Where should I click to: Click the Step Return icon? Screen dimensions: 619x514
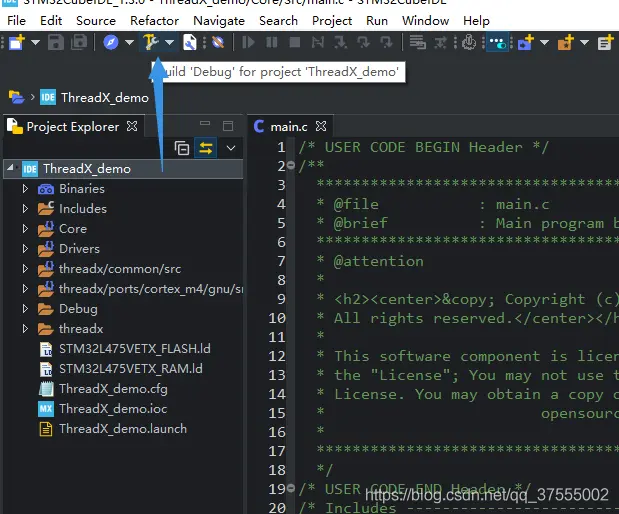[x=386, y=42]
